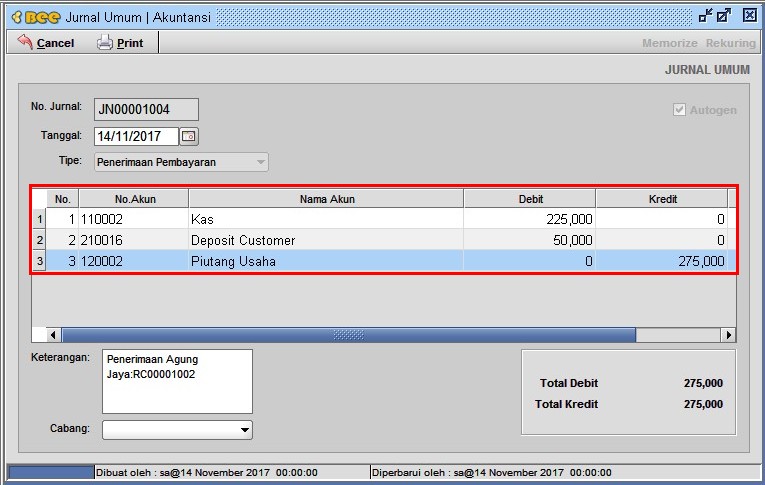Screen dimensions: 765x485
Task: Click the Diperbarui oleh status bar entry
Action: click(492, 472)
